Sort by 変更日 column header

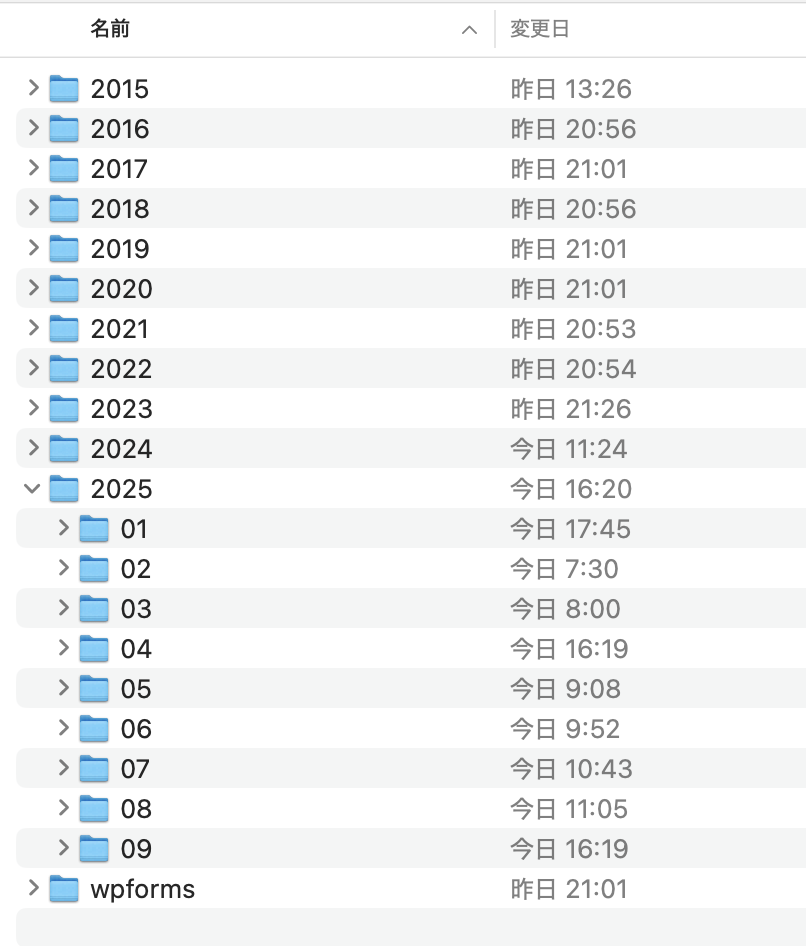click(540, 29)
